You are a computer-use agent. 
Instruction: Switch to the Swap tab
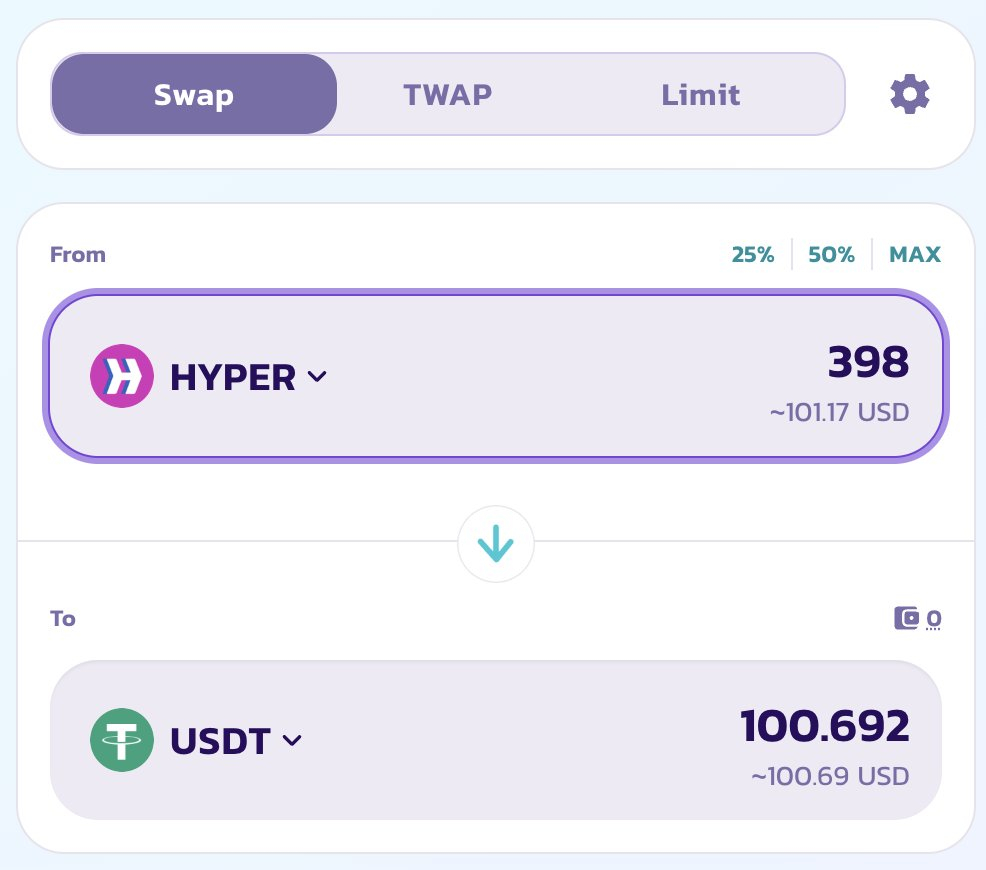click(x=194, y=95)
